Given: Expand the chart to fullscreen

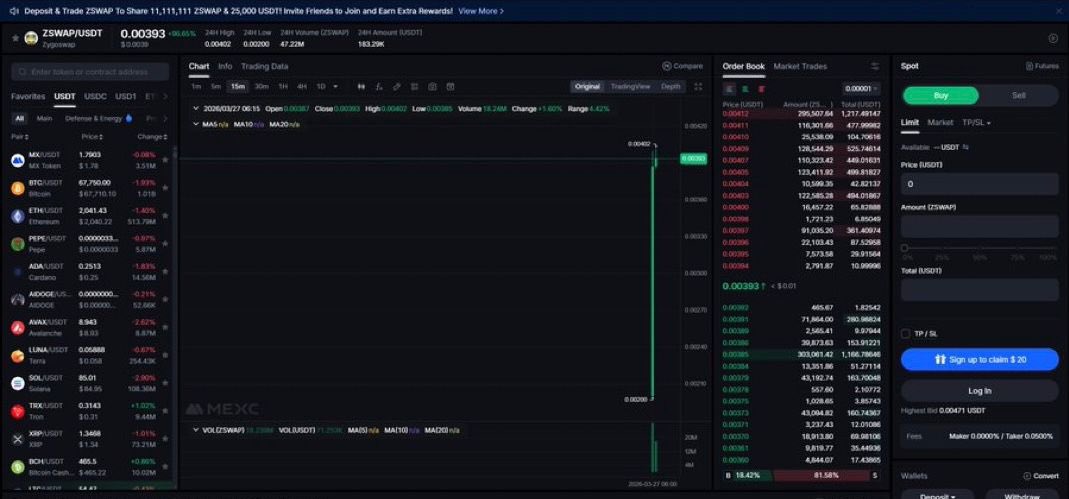Looking at the screenshot, I should 448,87.
